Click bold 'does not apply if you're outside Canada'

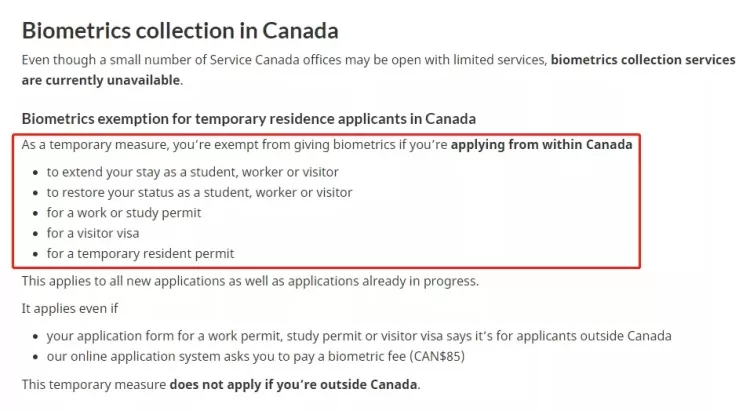293,385
